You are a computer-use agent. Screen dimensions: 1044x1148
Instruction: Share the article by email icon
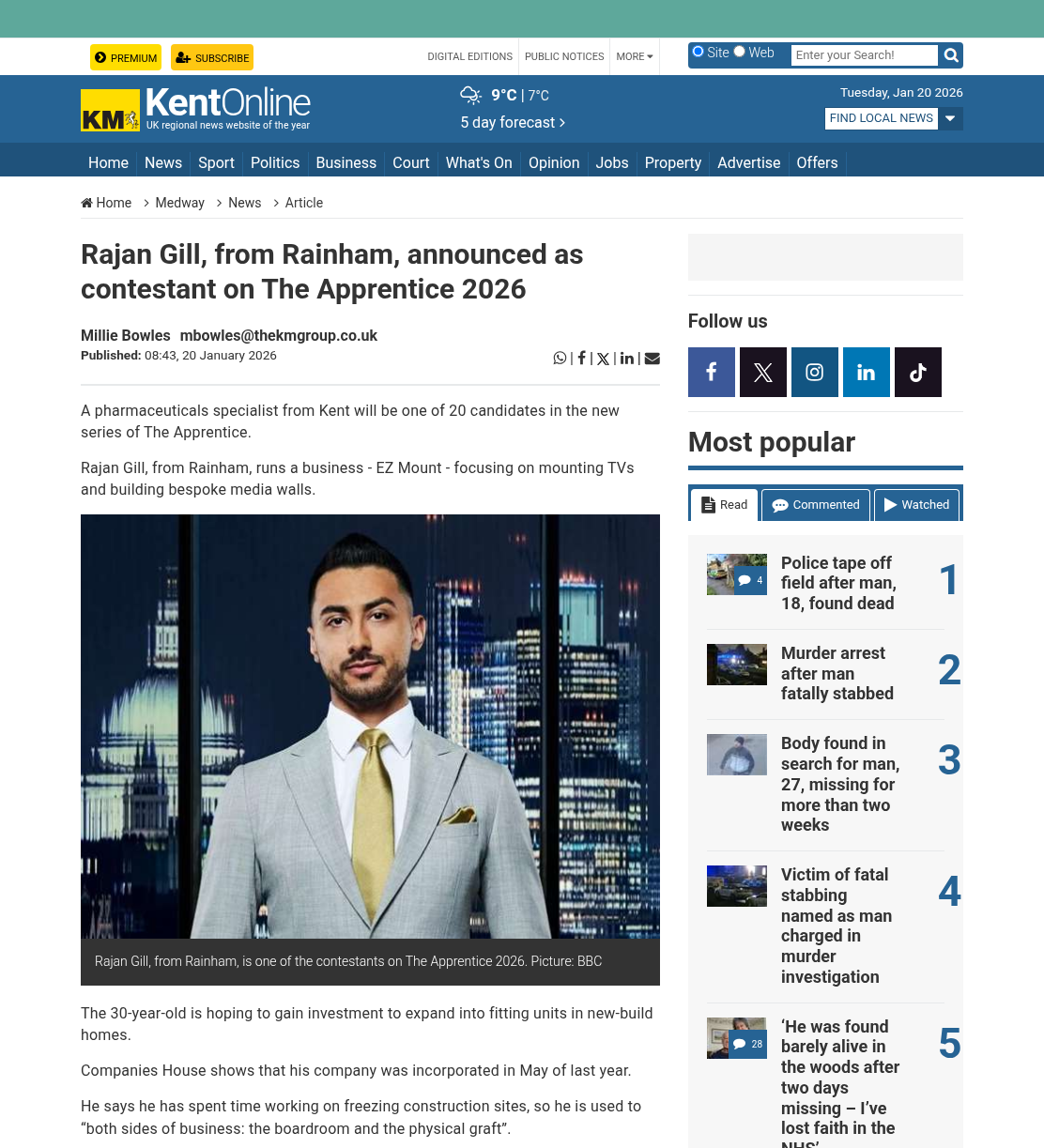[652, 358]
